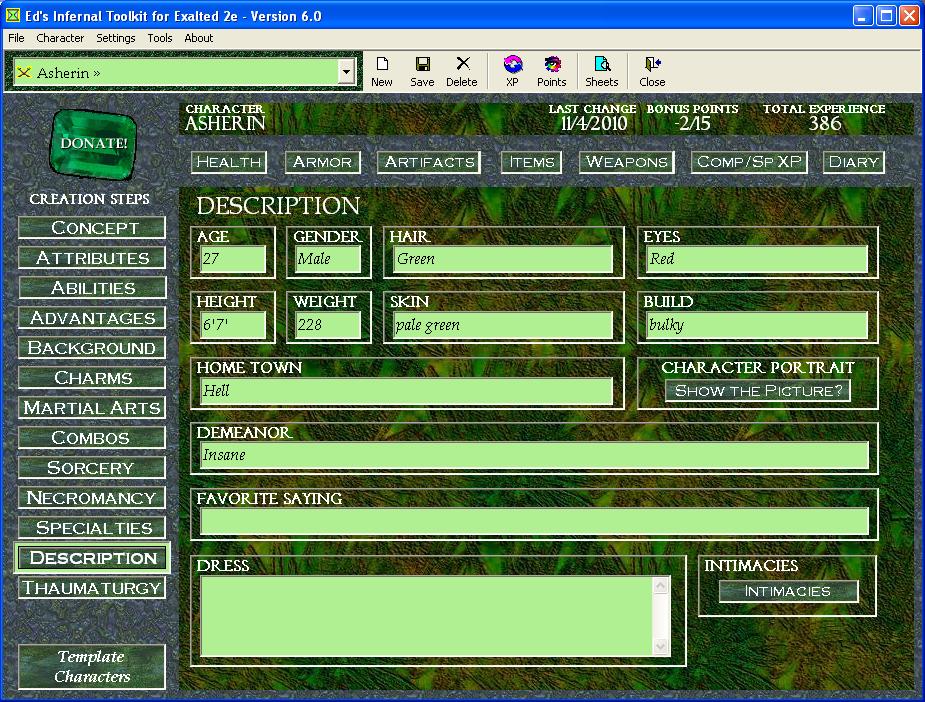Switch to the Armor tab
This screenshot has width=925, height=702.
[323, 162]
